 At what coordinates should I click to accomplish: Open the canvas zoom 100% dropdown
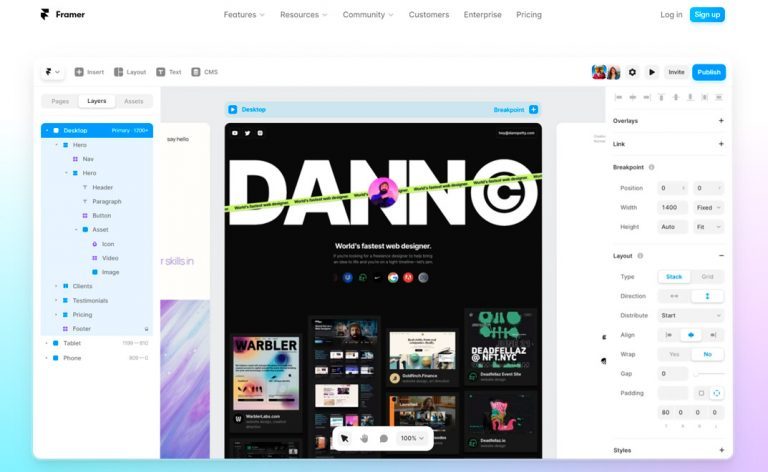tap(411, 438)
